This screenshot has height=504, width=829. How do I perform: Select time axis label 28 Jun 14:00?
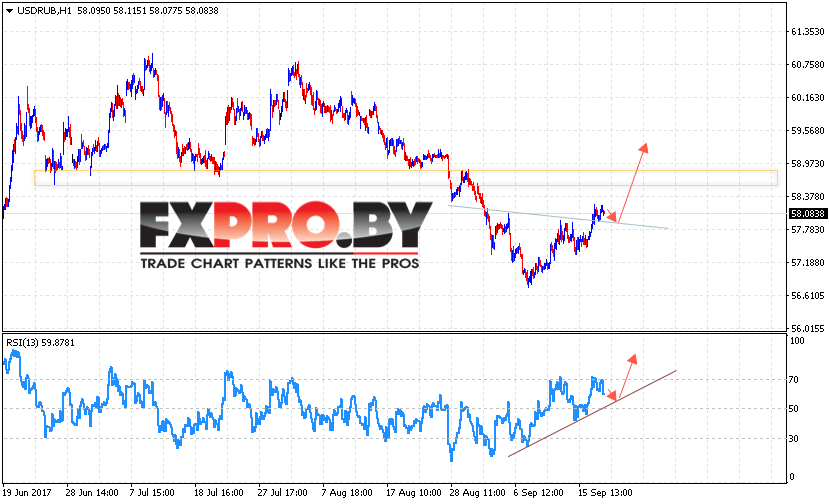click(92, 493)
